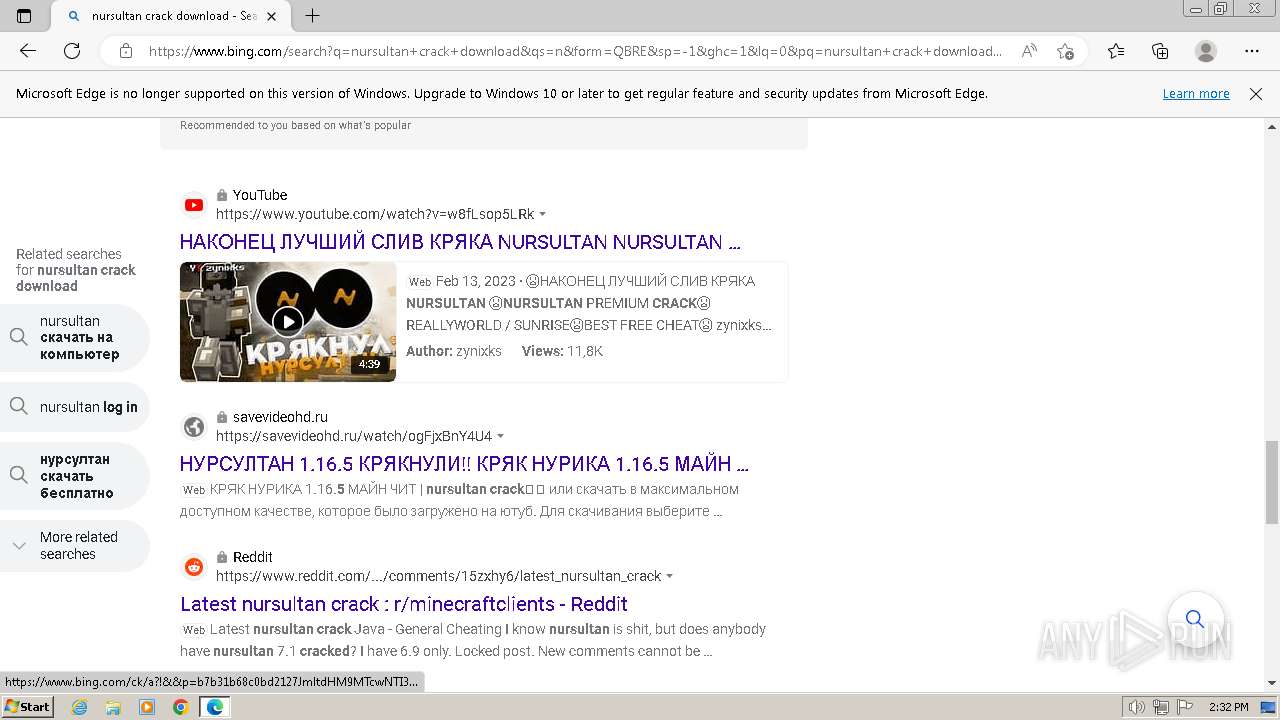This screenshot has height=720, width=1280.
Task: Expand the Reddit URL dropdown arrow
Action: [x=670, y=576]
